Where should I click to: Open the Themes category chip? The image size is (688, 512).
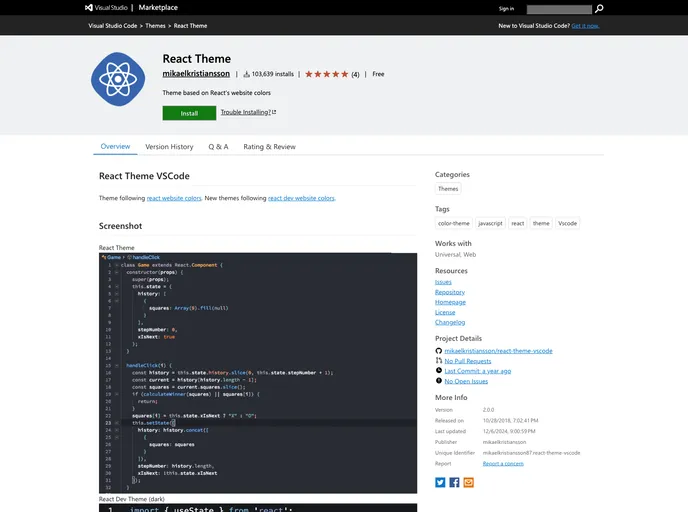point(448,189)
